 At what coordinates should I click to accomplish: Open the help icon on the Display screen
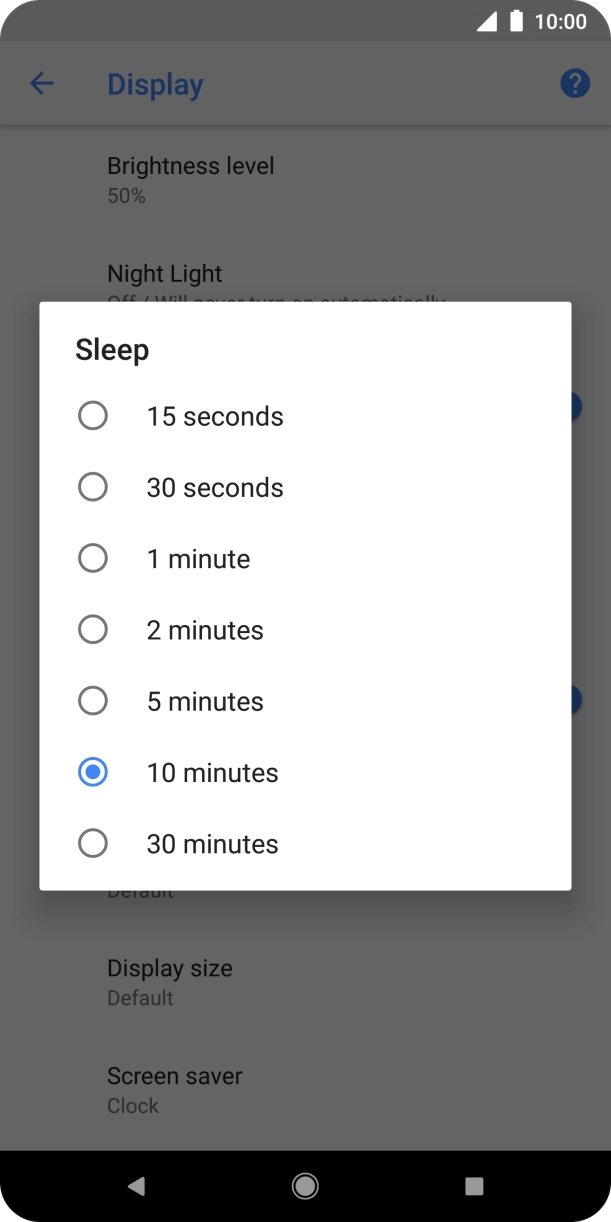pos(574,83)
